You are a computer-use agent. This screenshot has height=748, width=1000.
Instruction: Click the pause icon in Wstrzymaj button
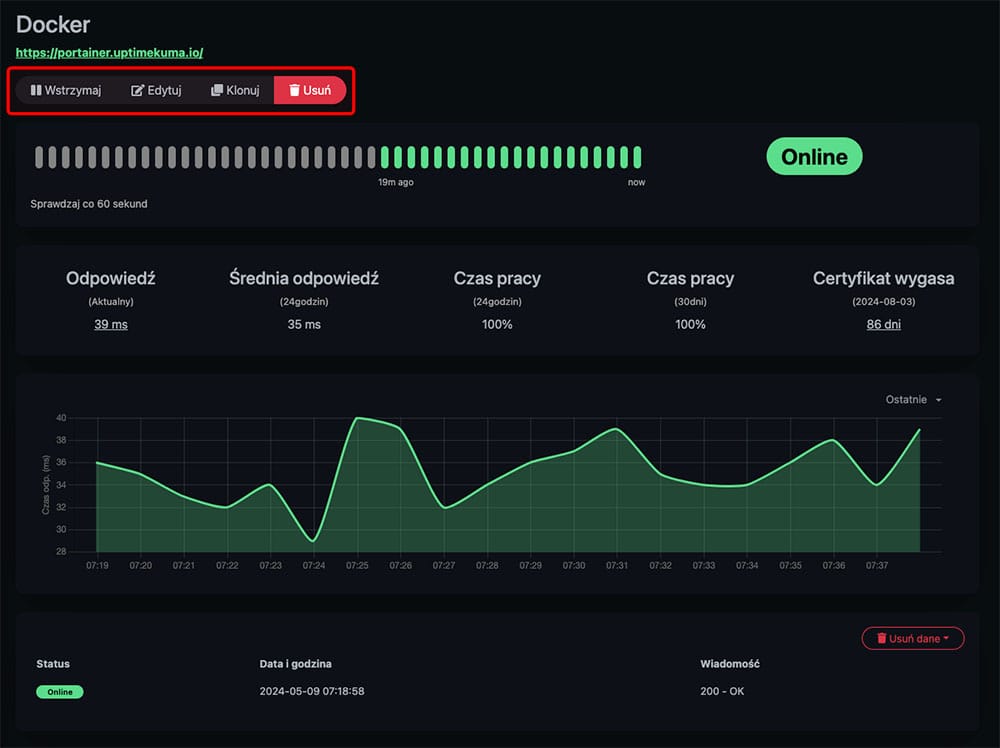pos(36,90)
